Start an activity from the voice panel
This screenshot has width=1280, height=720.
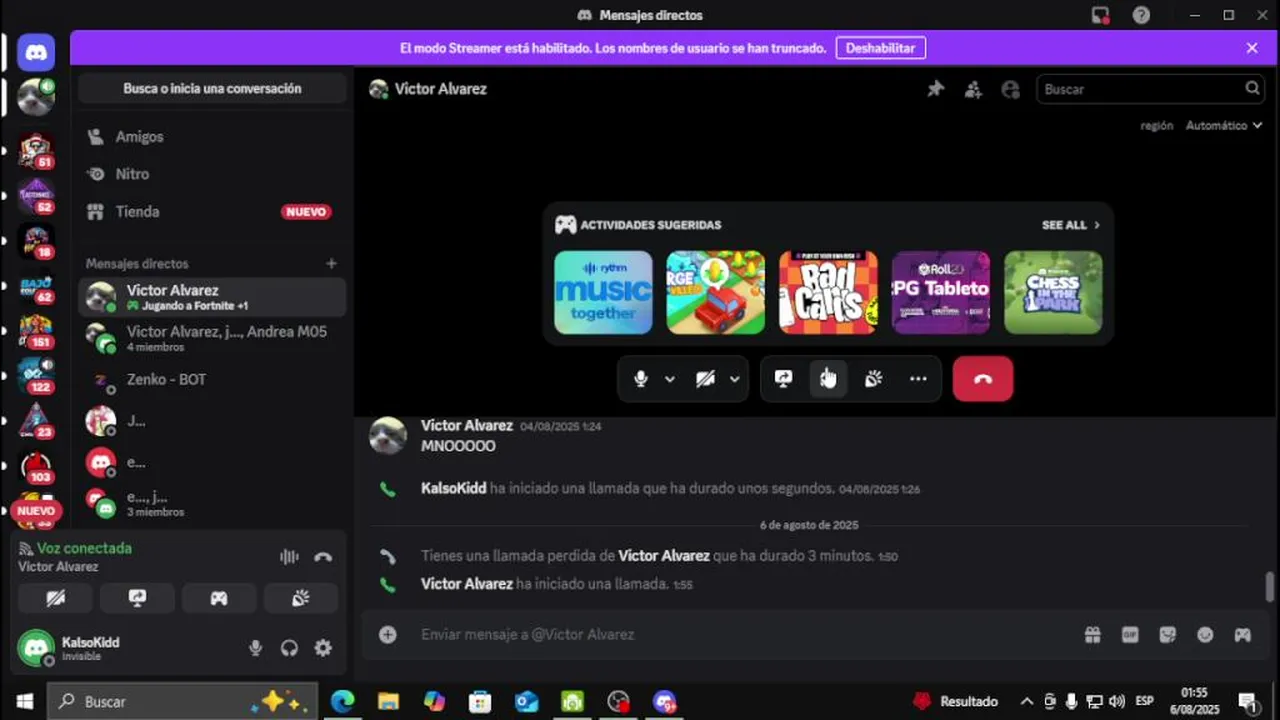point(219,598)
